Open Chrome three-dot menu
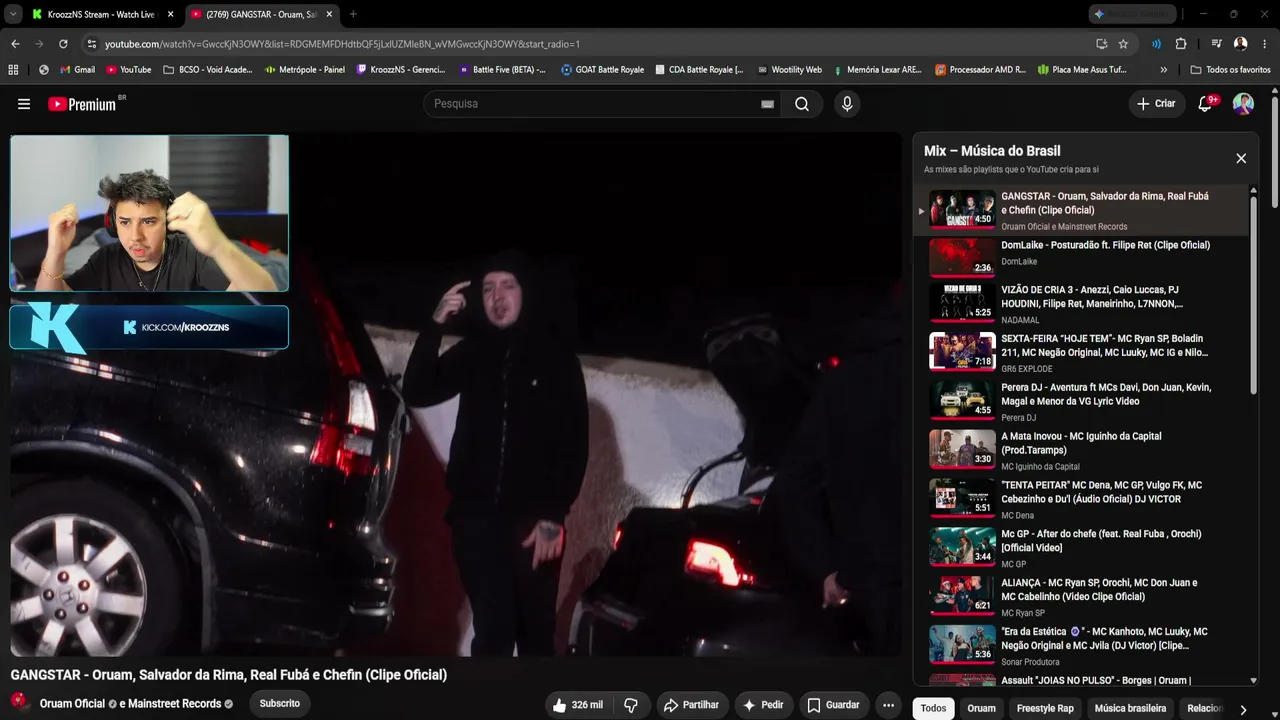 click(x=1264, y=44)
